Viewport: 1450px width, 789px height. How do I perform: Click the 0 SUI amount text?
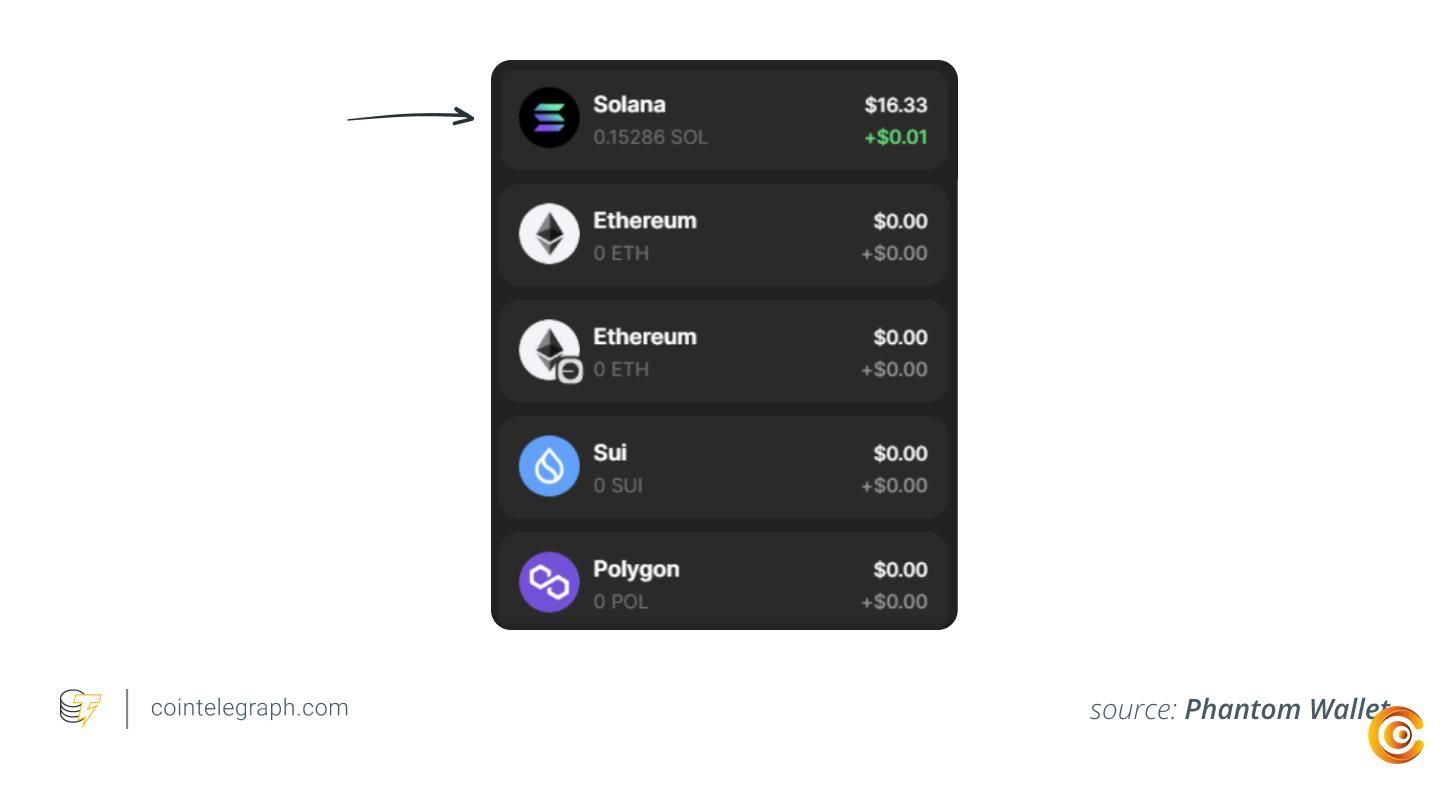tap(618, 485)
